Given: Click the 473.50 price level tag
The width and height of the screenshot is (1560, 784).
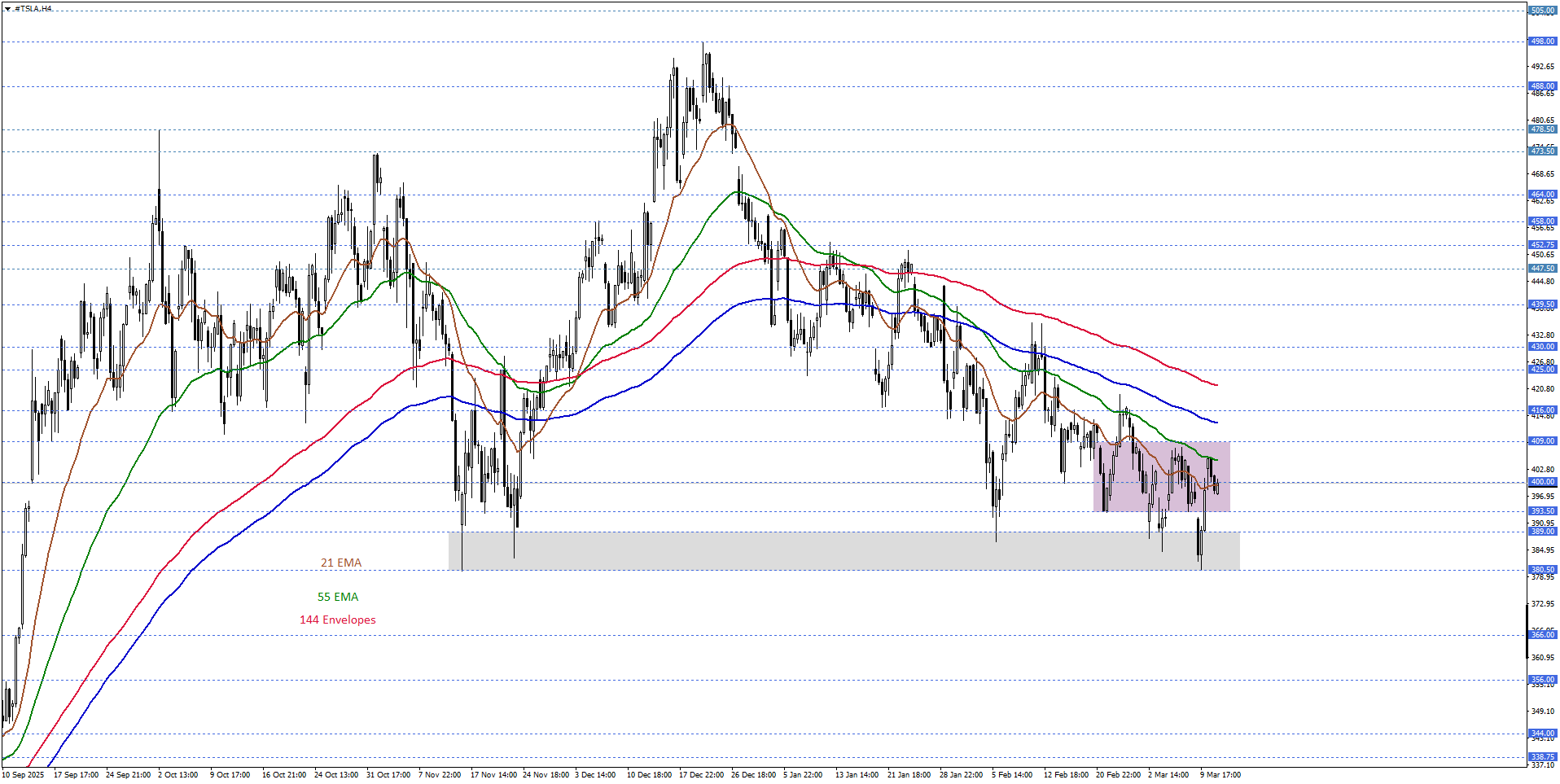Looking at the screenshot, I should pos(1542,151).
